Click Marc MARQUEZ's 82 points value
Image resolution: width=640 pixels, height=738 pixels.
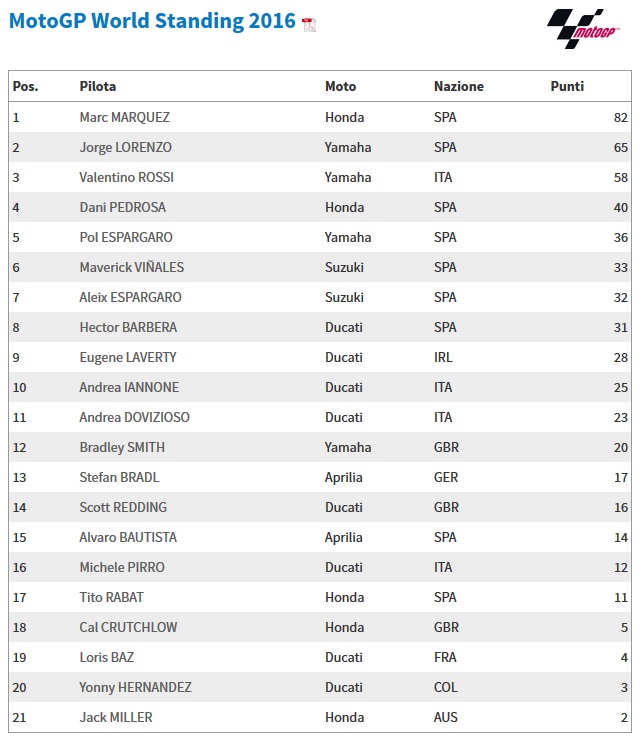tap(620, 117)
